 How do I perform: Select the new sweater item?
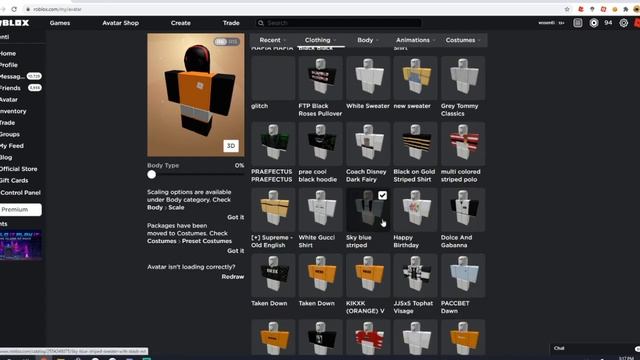click(415, 78)
